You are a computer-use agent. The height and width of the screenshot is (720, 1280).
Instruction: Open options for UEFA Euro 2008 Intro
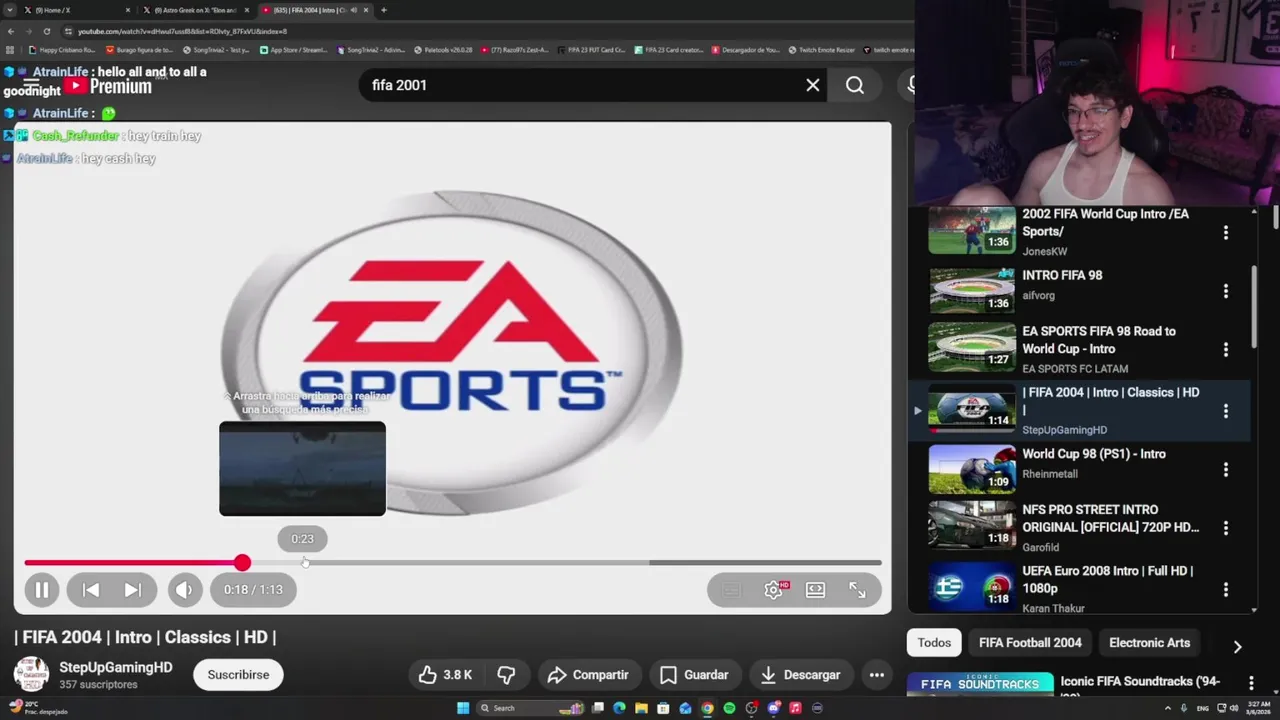(x=1225, y=587)
